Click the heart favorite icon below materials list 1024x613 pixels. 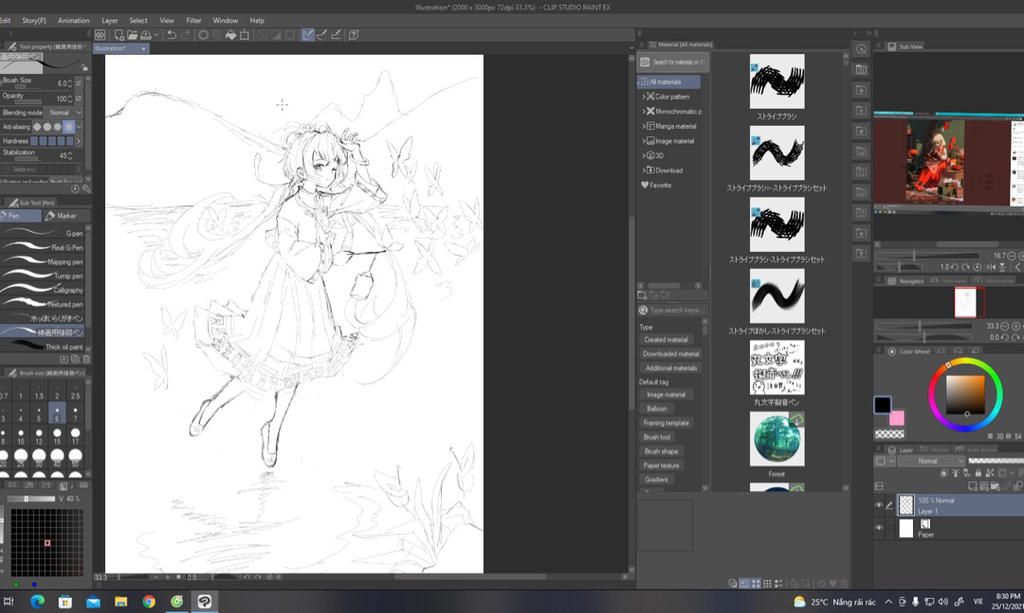(x=833, y=583)
